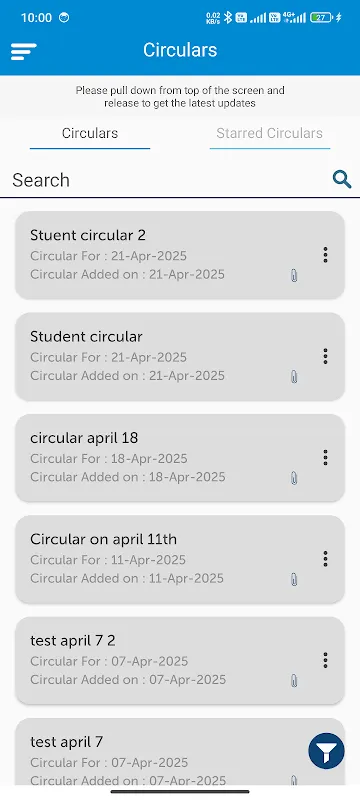Open attachment of test april 7 2

pos(294,681)
